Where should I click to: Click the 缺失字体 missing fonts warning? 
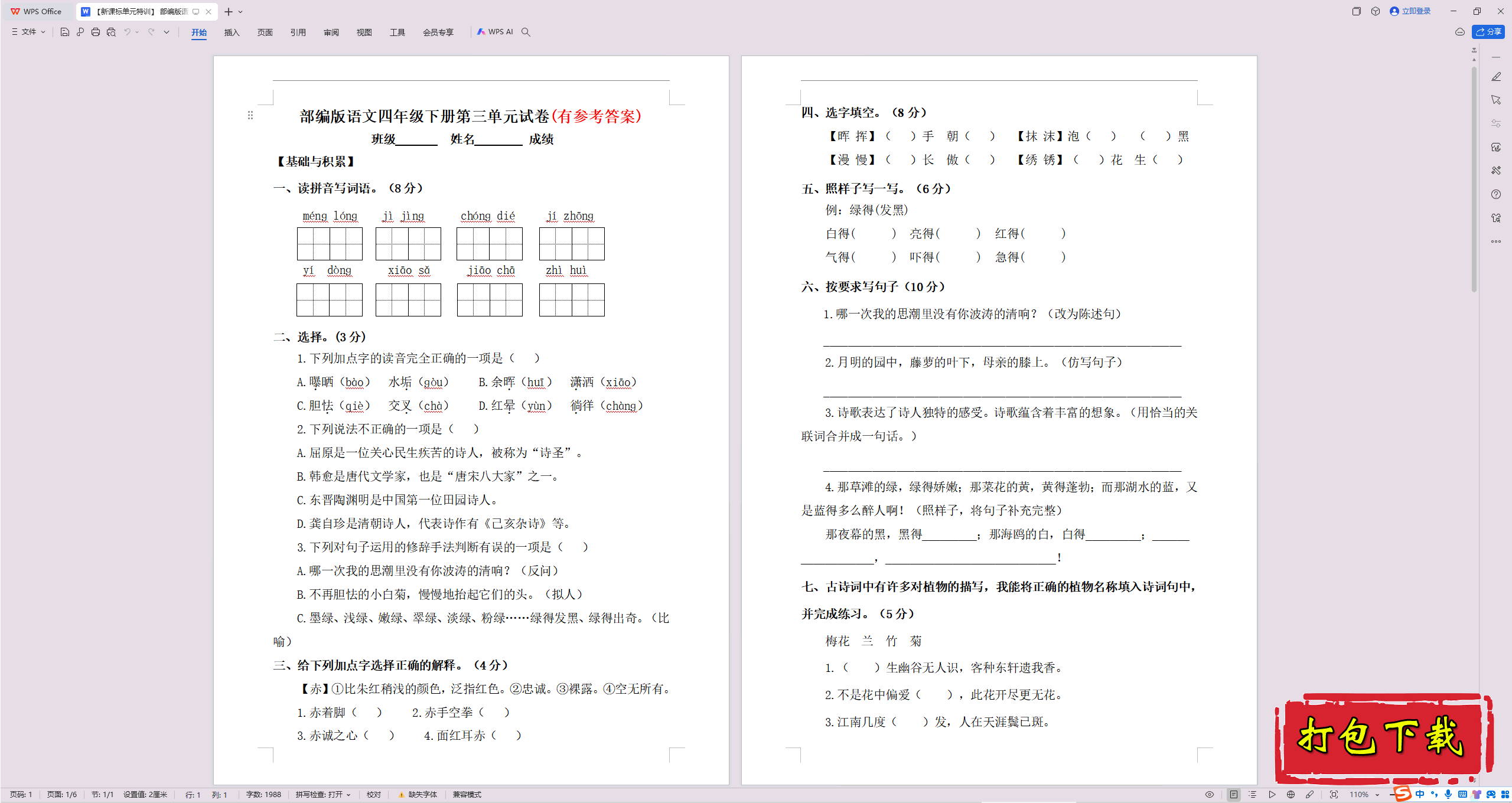[418, 795]
